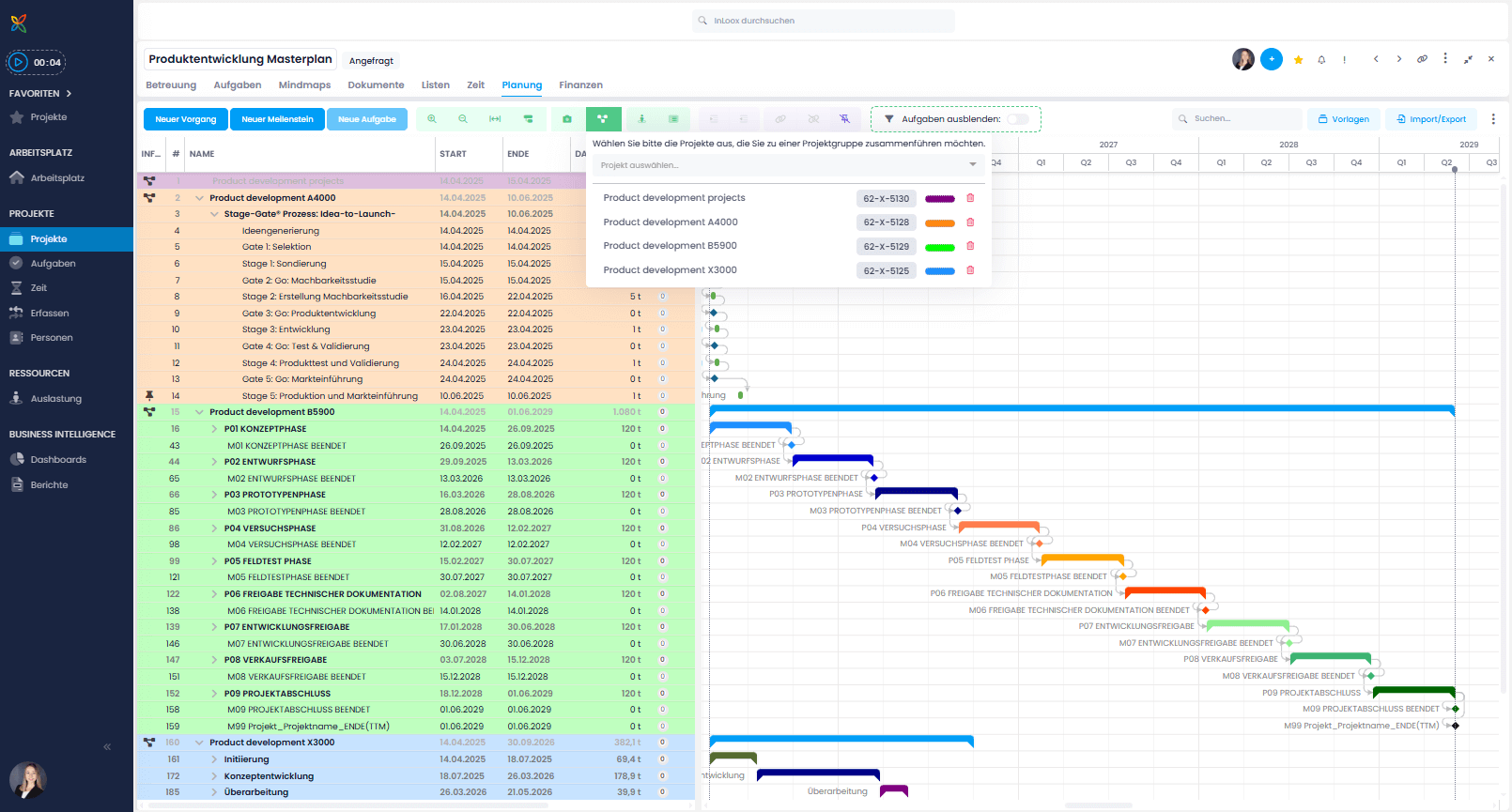Click the InLoox durchsuchen search field
This screenshot has height=812, width=1512.
pos(824,21)
